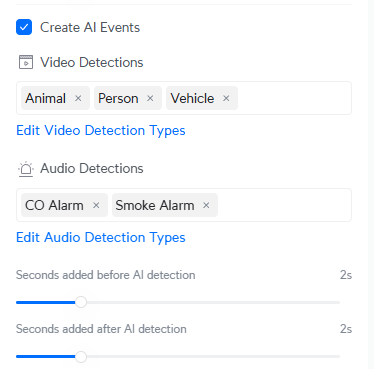Click the Audio Detections heading text
This screenshot has height=369, width=374.
click(92, 168)
